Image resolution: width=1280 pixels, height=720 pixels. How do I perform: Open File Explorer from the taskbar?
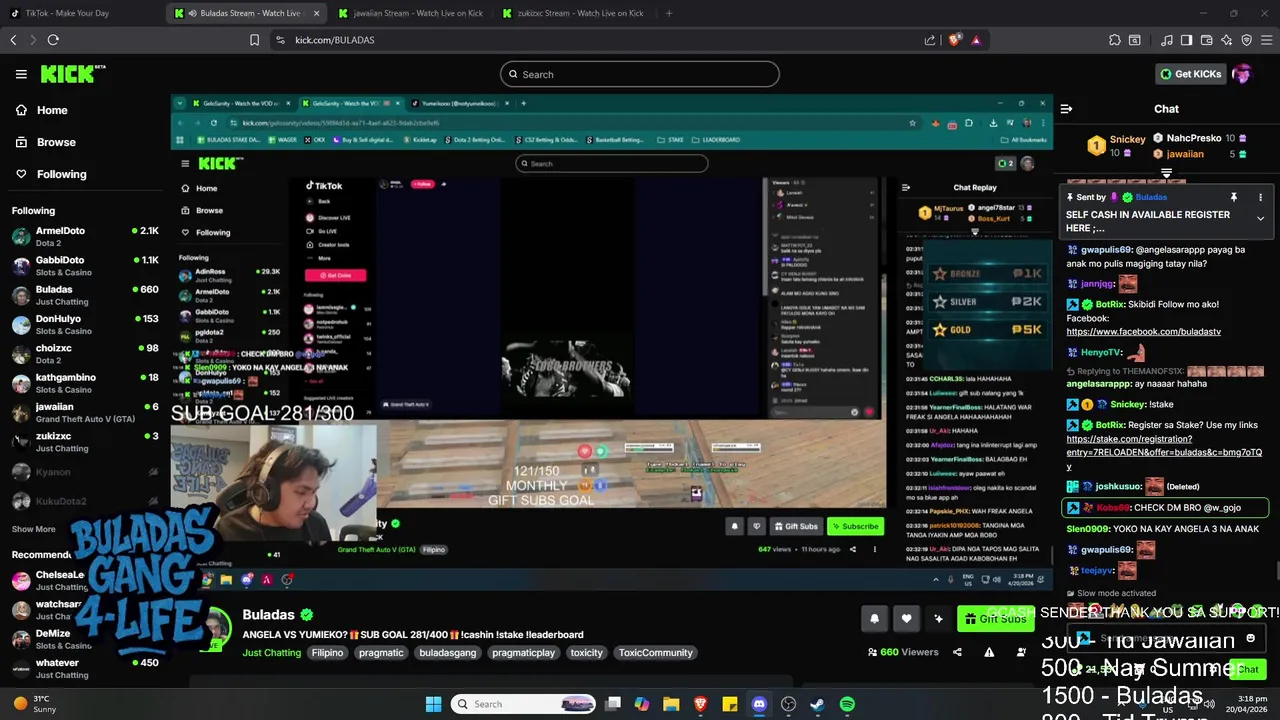click(671, 704)
